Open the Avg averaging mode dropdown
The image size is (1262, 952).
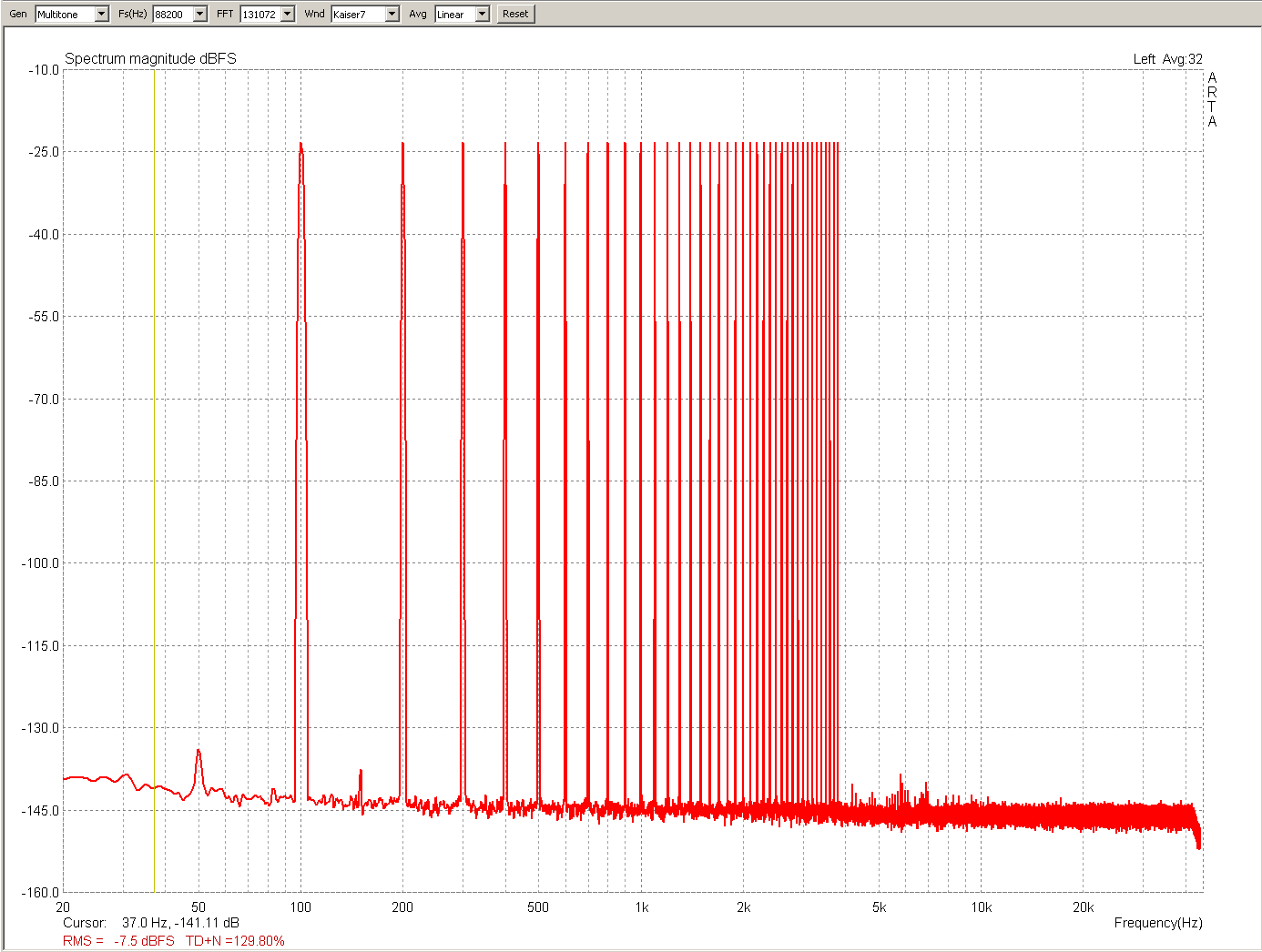pyautogui.click(x=463, y=14)
